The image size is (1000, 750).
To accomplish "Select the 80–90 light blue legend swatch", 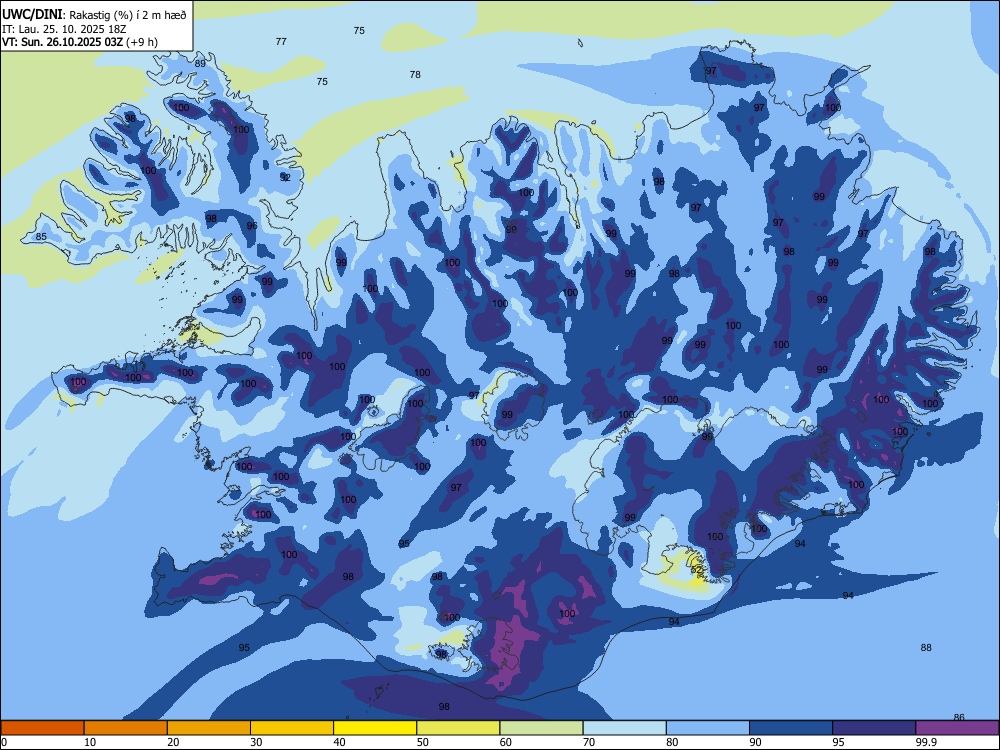I will (x=708, y=728).
